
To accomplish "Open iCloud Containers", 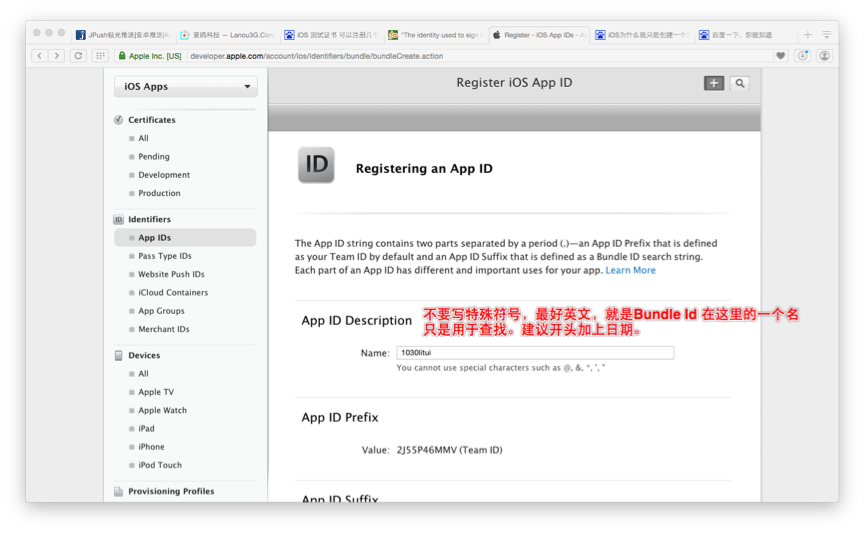I will click(173, 292).
